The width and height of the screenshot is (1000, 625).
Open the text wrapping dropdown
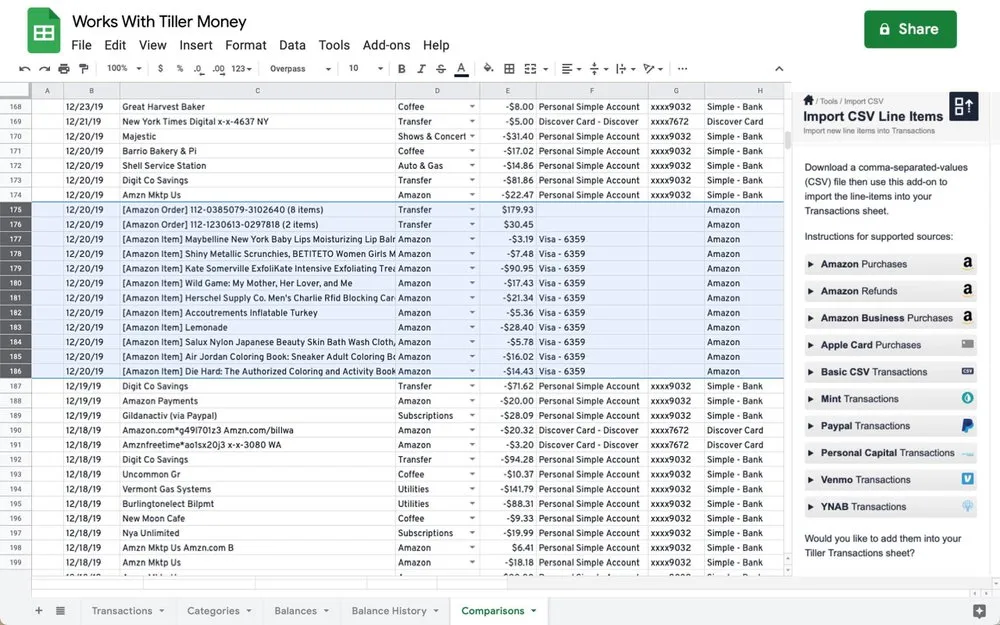625,69
